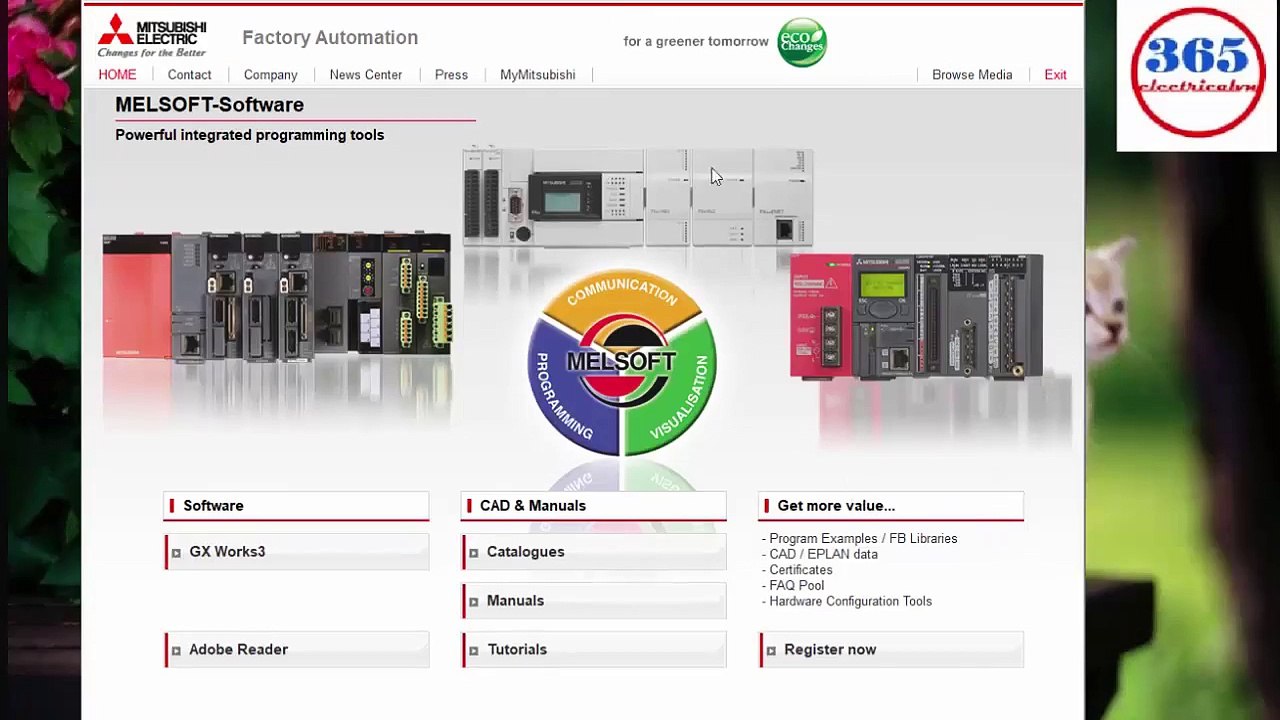1280x720 pixels.
Task: Click Program Examples / FB Libraries text
Action: click(x=863, y=539)
